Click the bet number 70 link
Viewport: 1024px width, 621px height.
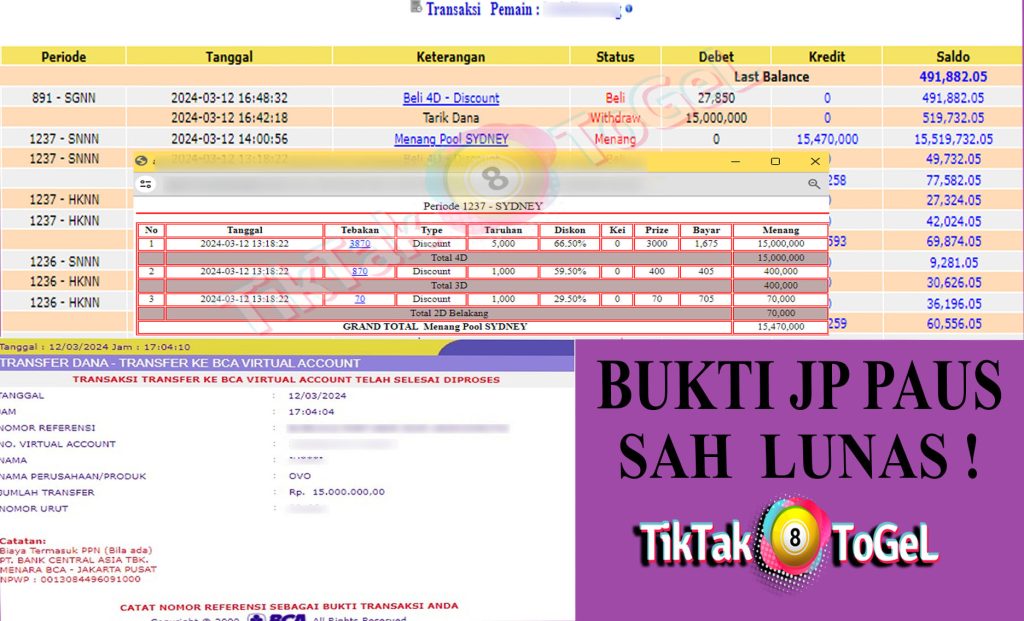pyautogui.click(x=359, y=299)
